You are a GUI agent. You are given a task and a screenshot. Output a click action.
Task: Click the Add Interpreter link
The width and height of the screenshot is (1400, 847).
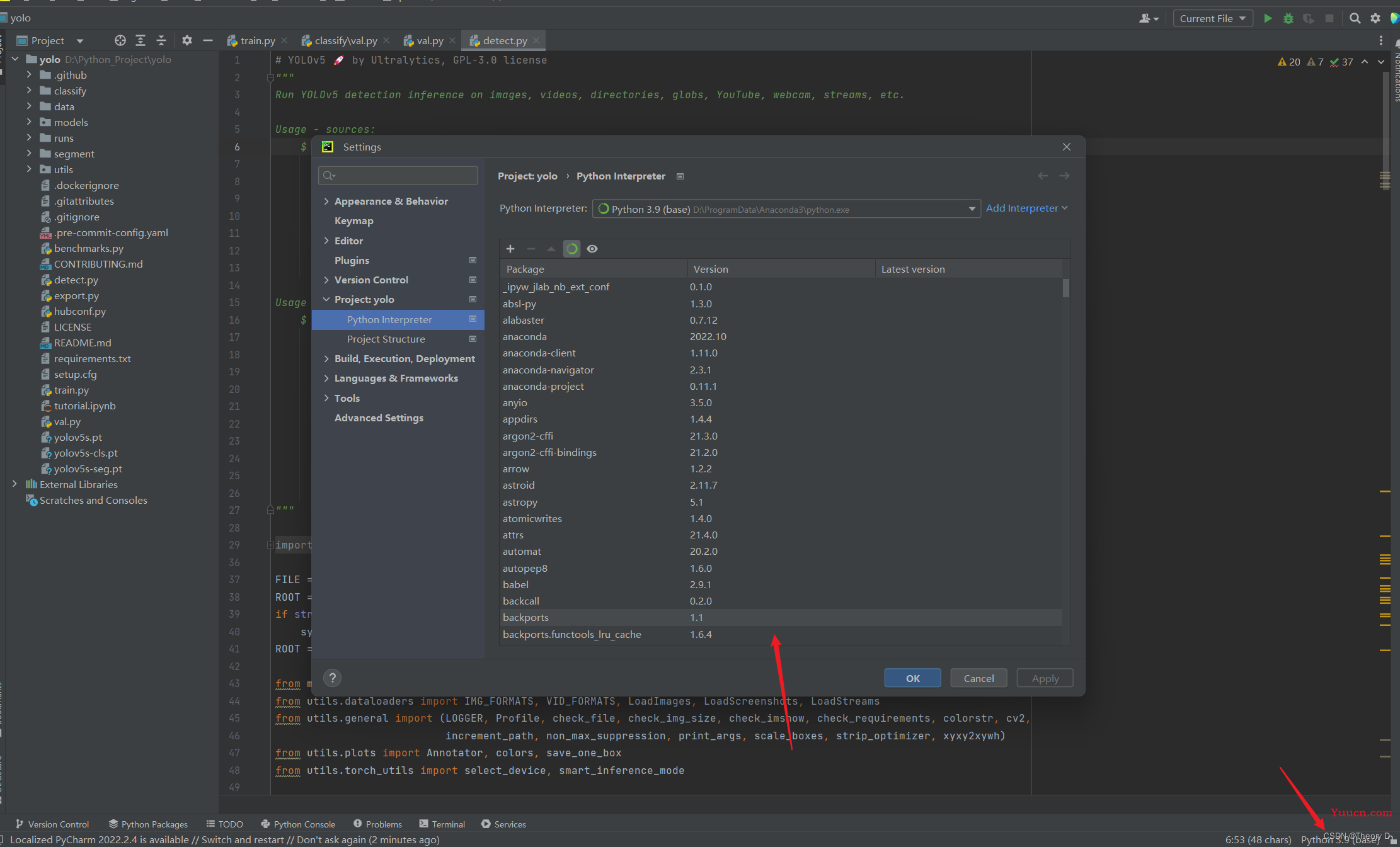tap(1026, 208)
